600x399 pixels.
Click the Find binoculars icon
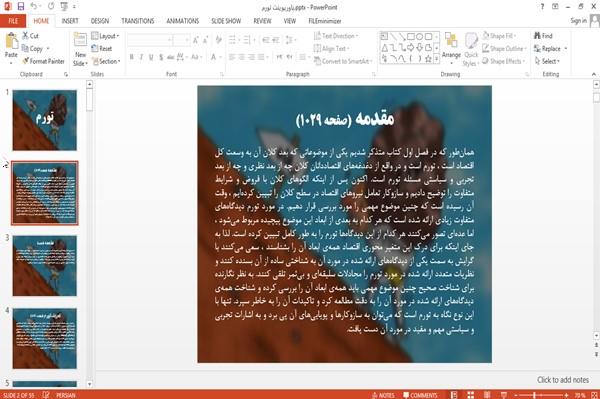[x=537, y=36]
